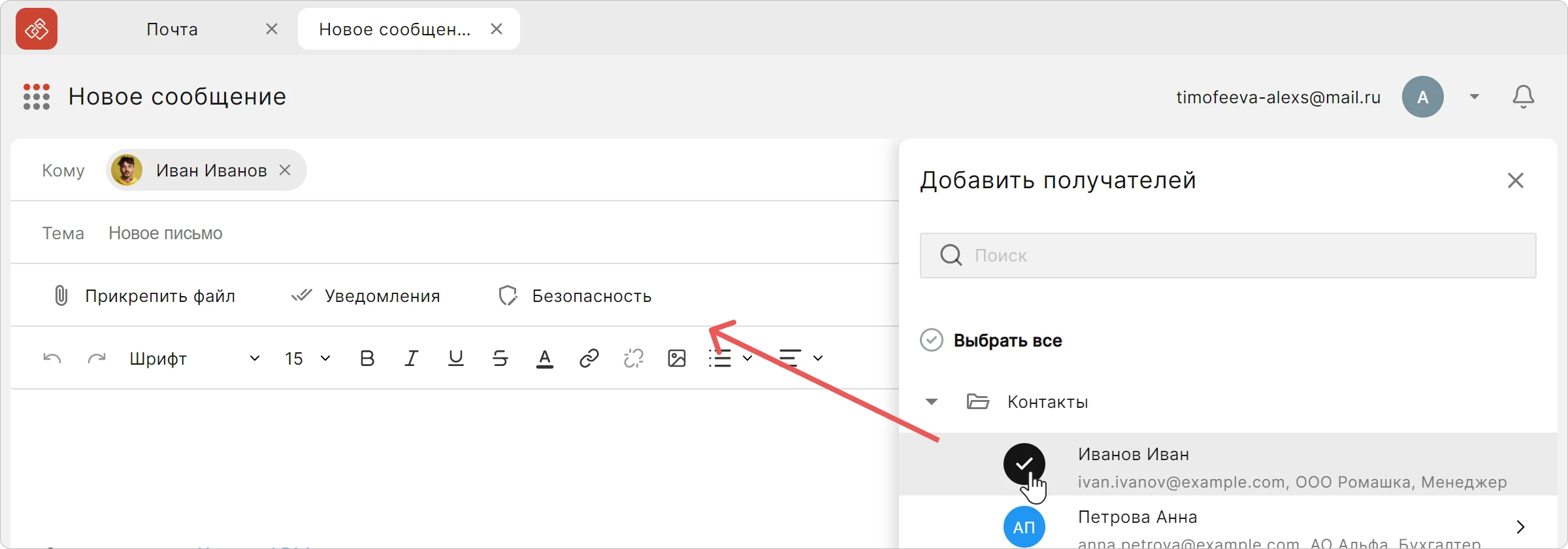The width and height of the screenshot is (1568, 549).
Task: Select the Контакты folder label
Action: tap(1048, 402)
